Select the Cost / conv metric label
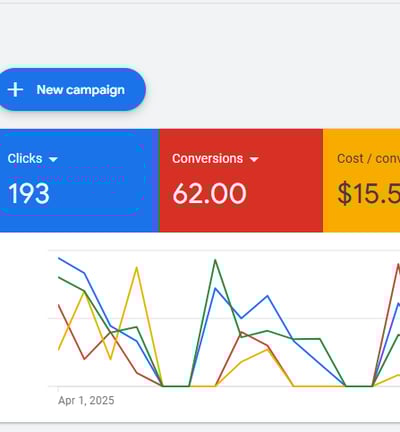 [x=368, y=159]
